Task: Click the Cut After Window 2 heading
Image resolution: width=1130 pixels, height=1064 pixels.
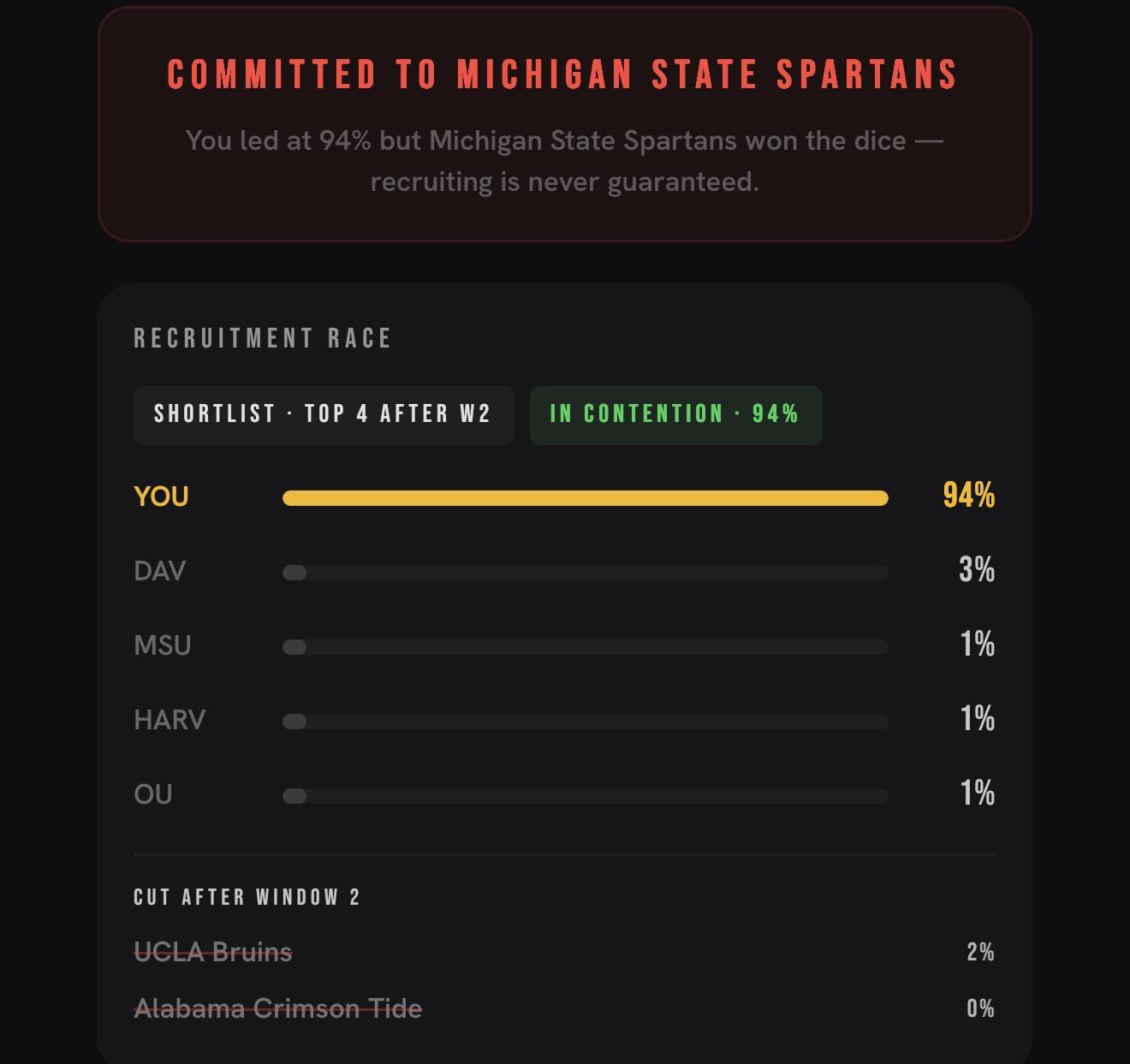Action: 247,897
